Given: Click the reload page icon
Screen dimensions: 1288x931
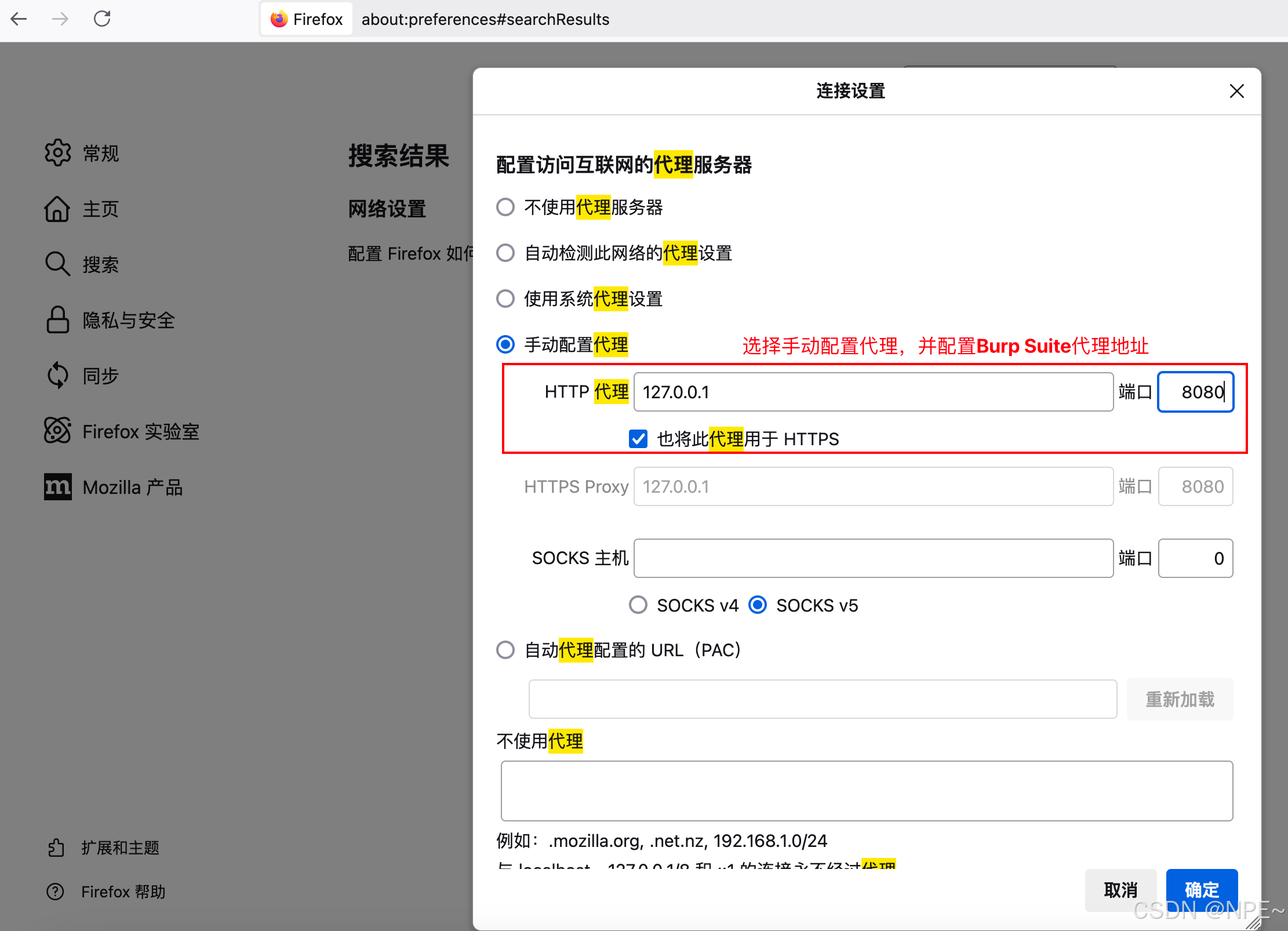Looking at the screenshot, I should point(102,19).
